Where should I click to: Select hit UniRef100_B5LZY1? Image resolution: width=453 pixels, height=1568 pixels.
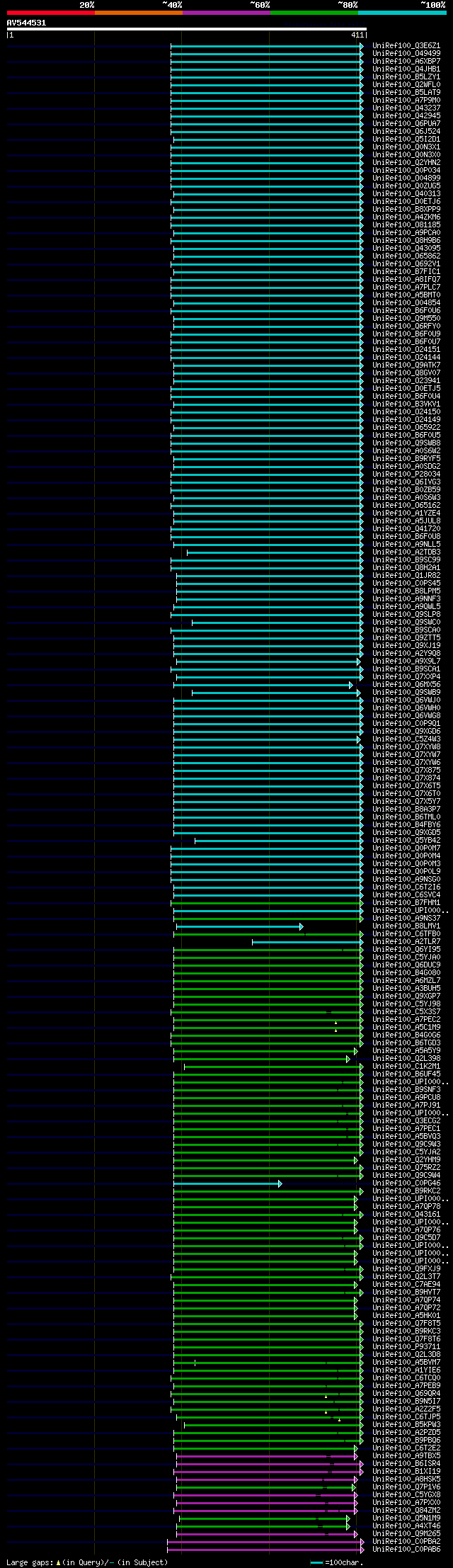pos(406,77)
